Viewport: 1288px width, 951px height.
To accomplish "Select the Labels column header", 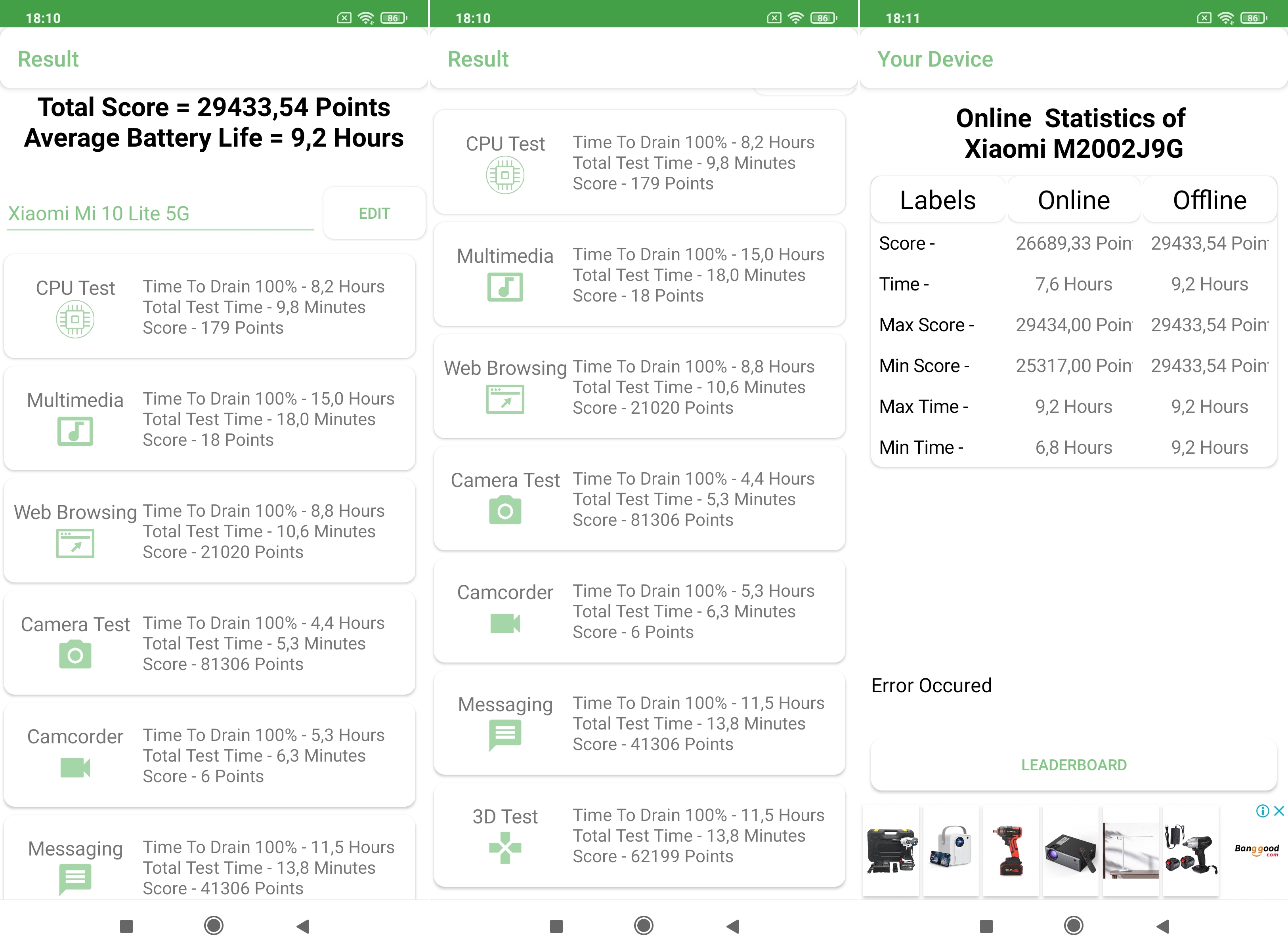I will click(x=937, y=201).
